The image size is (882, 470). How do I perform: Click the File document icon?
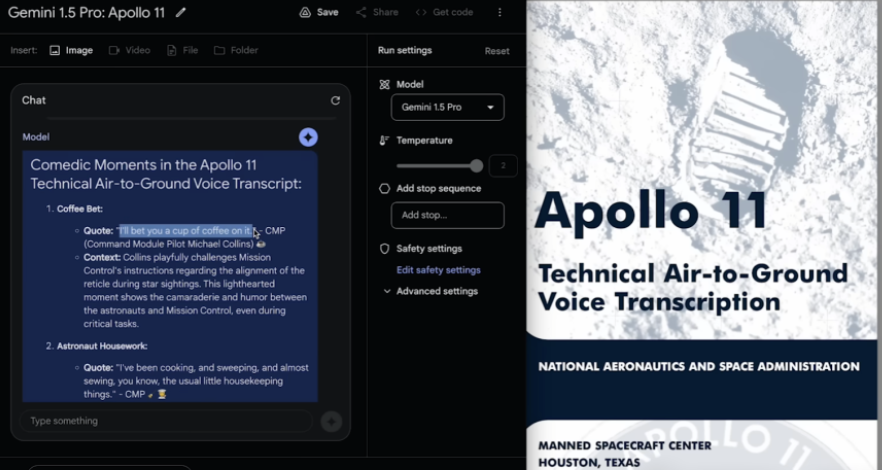coord(172,51)
